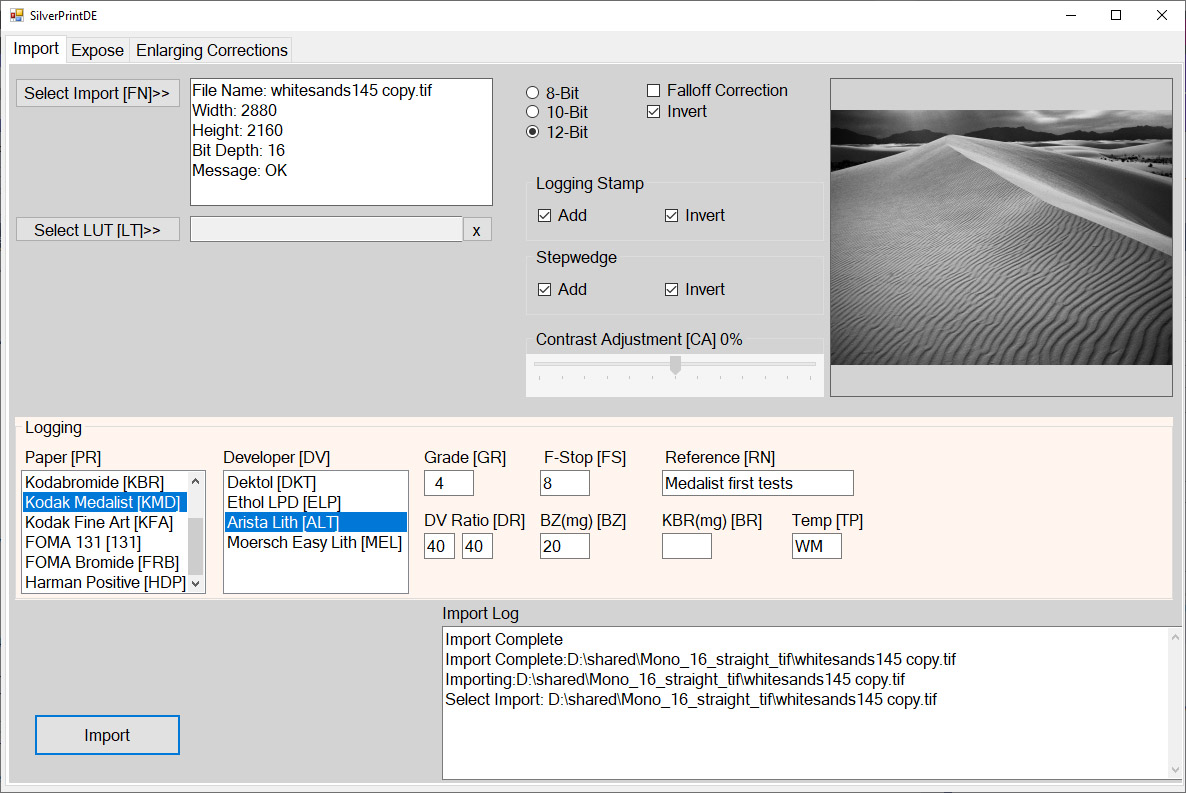Choose the 10-Bit radio option
The height and width of the screenshot is (793, 1186).
pyautogui.click(x=533, y=112)
